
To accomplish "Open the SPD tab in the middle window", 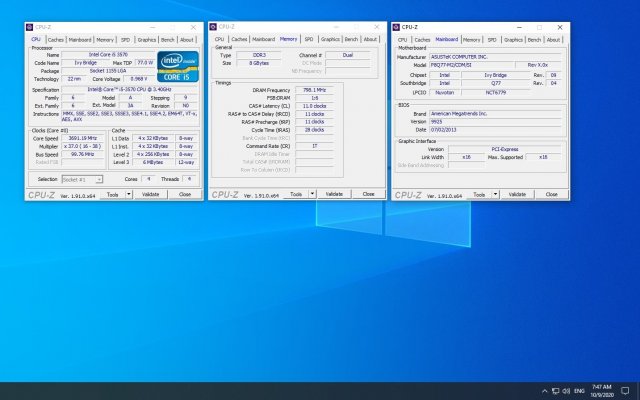I will tap(311, 39).
